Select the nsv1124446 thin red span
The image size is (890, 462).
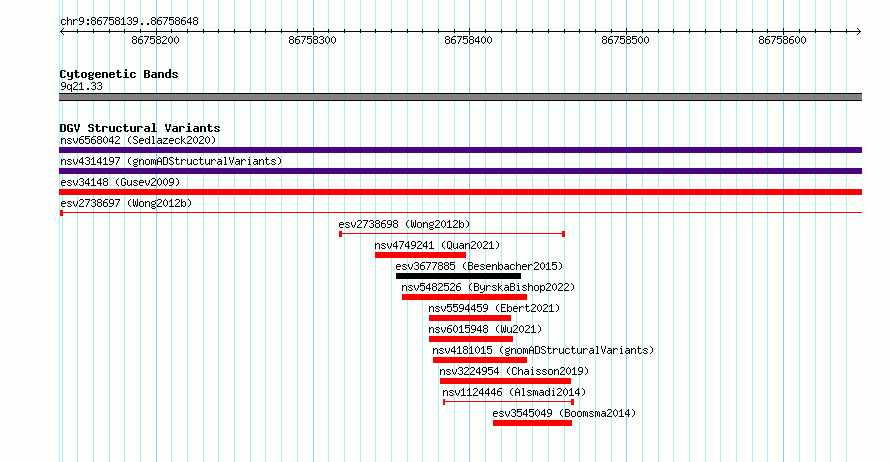[x=509, y=402]
